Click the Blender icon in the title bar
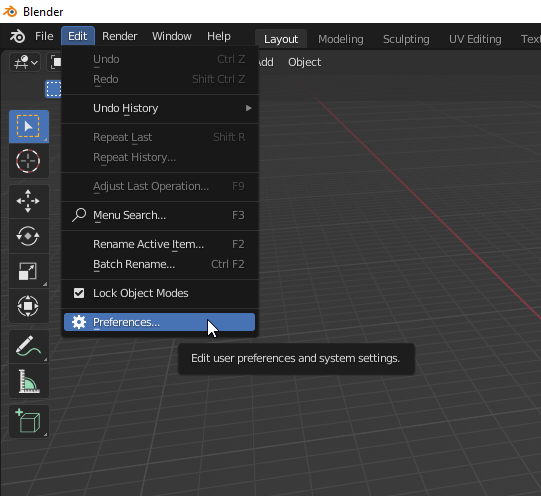 pos(10,11)
